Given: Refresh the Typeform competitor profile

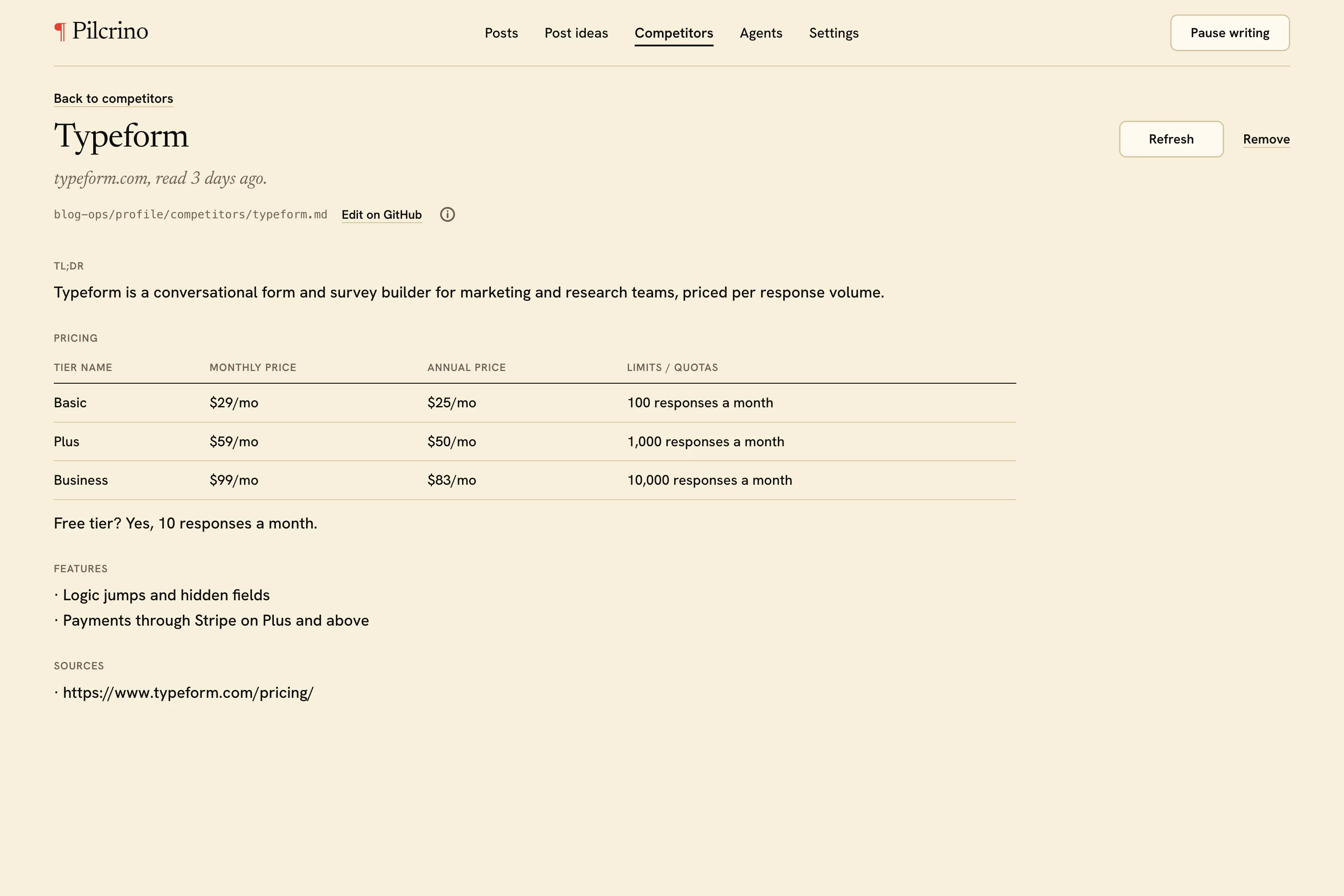Looking at the screenshot, I should [x=1171, y=139].
